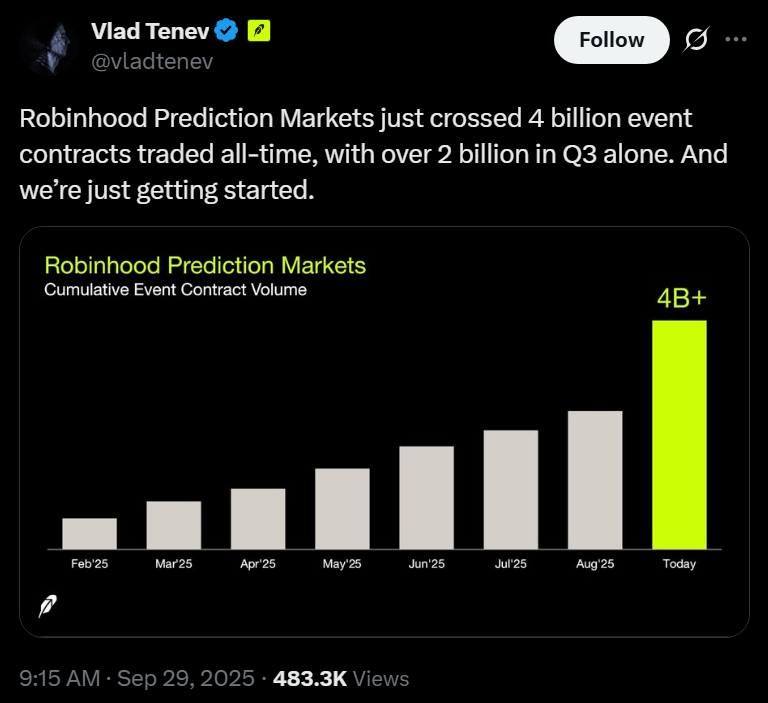Open the @vladtenev handle link
Screen dimensions: 768x703
(x=151, y=61)
